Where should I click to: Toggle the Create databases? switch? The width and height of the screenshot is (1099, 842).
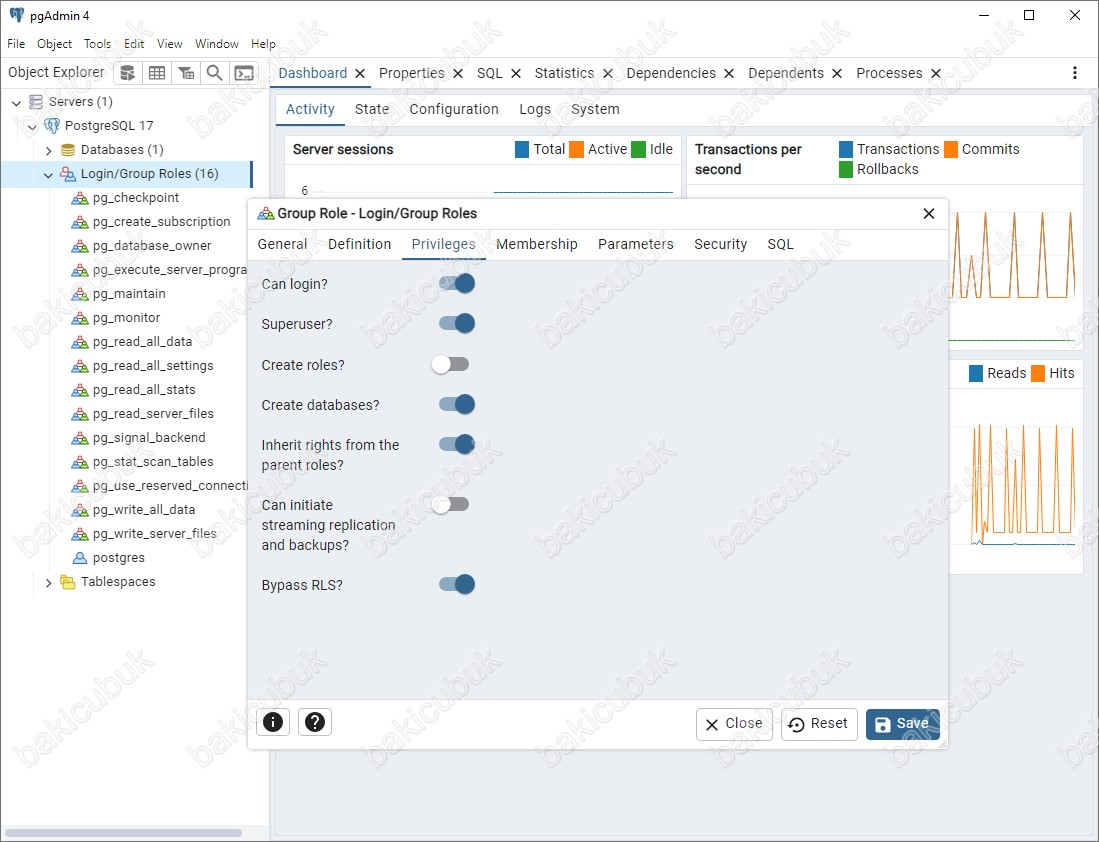point(457,404)
